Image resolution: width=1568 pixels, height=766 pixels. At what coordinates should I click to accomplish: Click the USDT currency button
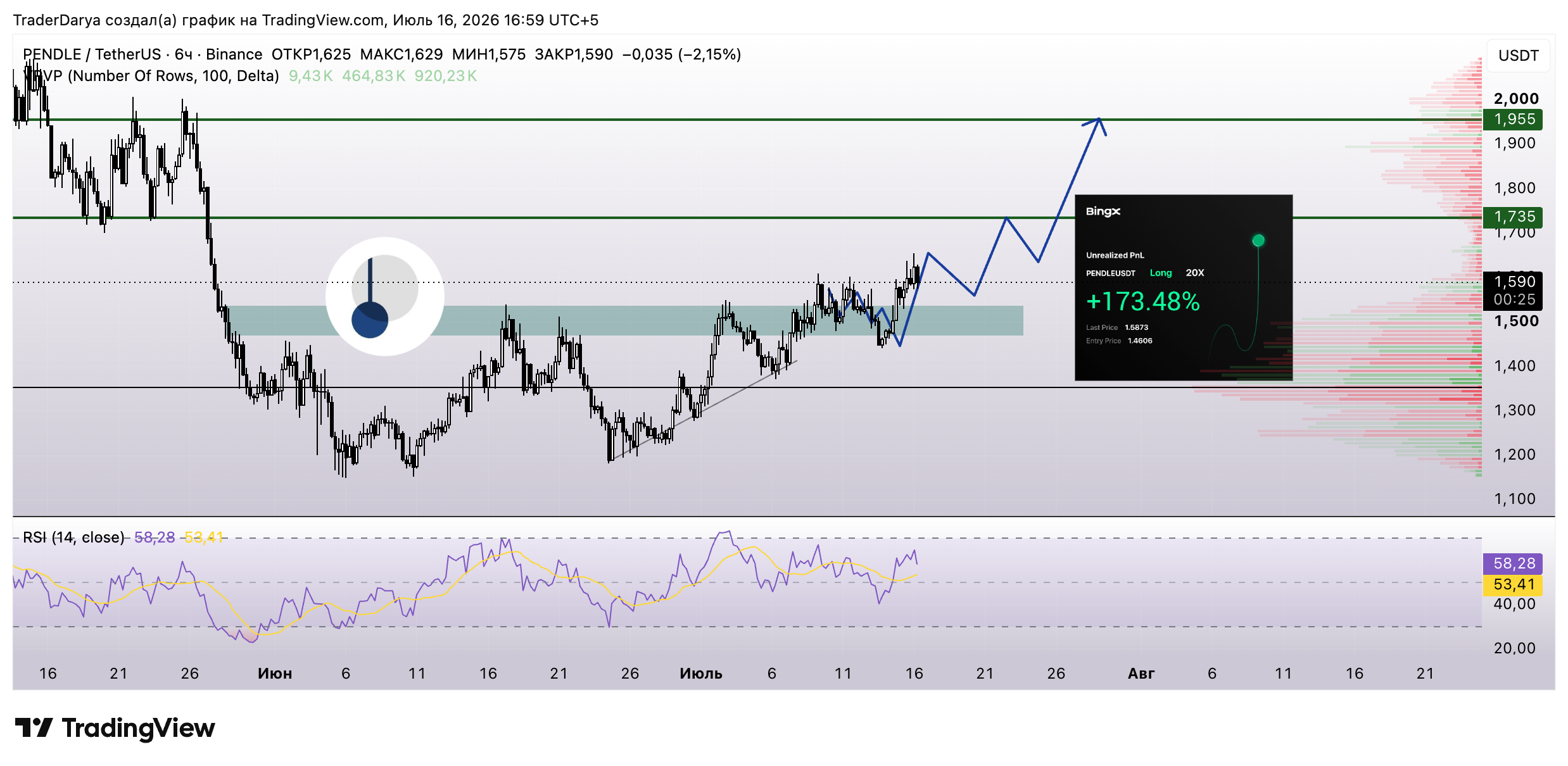point(1518,56)
